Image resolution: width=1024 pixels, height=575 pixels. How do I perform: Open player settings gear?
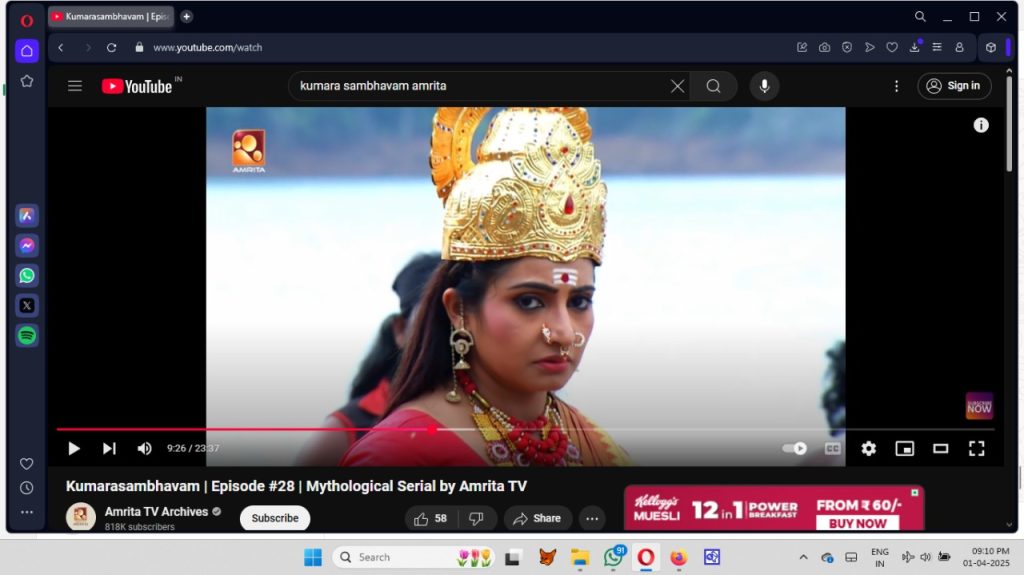(x=868, y=448)
